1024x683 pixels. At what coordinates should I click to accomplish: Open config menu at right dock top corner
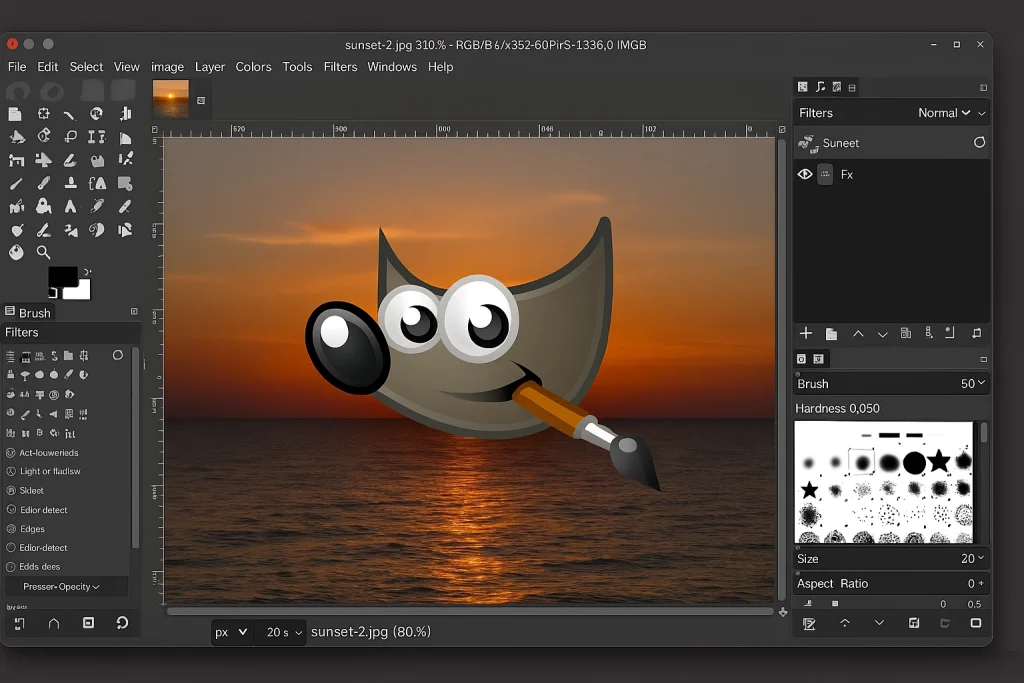(x=984, y=87)
